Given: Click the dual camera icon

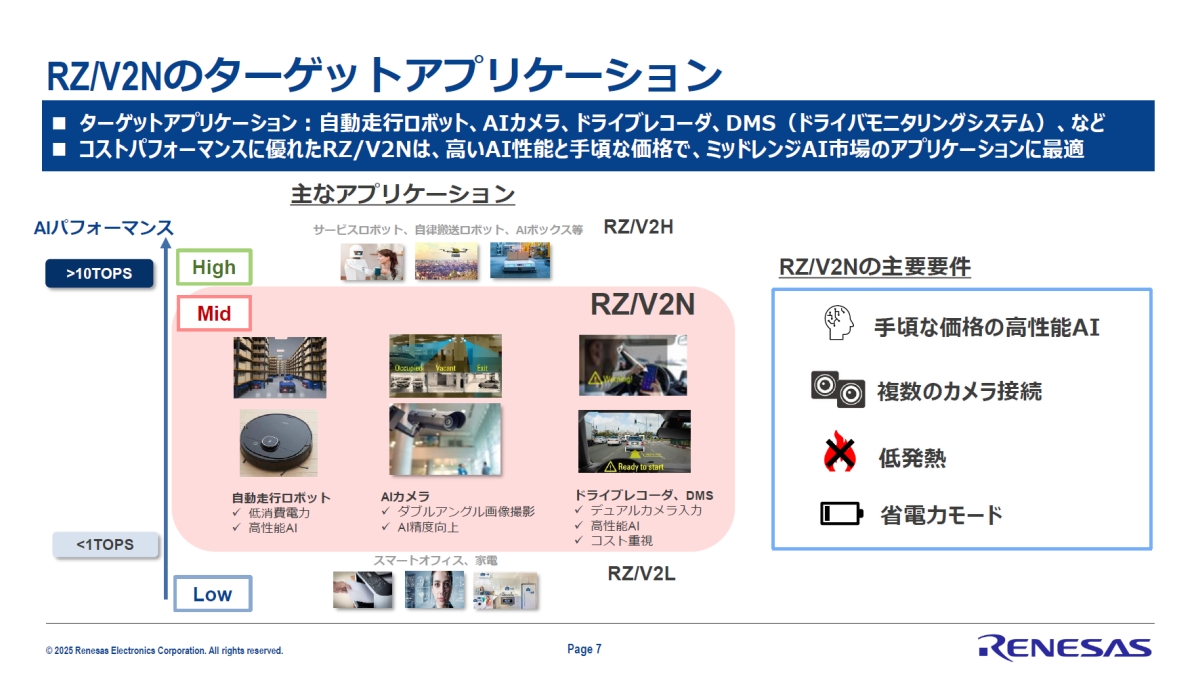Looking at the screenshot, I should click(837, 390).
